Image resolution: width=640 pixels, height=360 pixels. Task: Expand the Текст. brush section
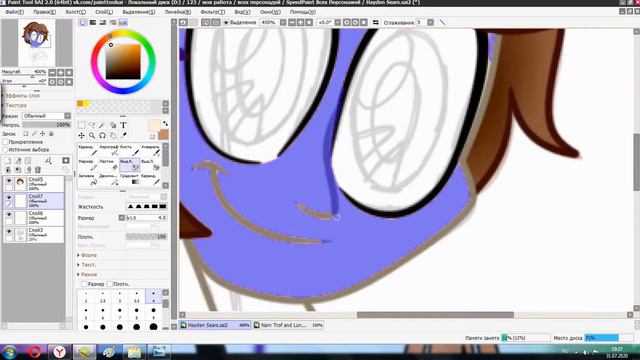(88, 264)
